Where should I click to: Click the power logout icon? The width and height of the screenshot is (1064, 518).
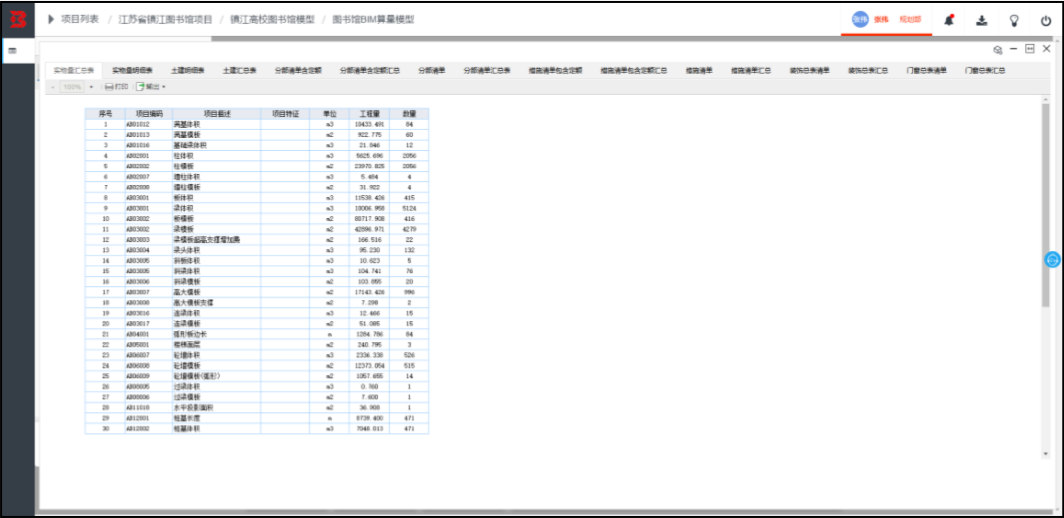[1046, 20]
